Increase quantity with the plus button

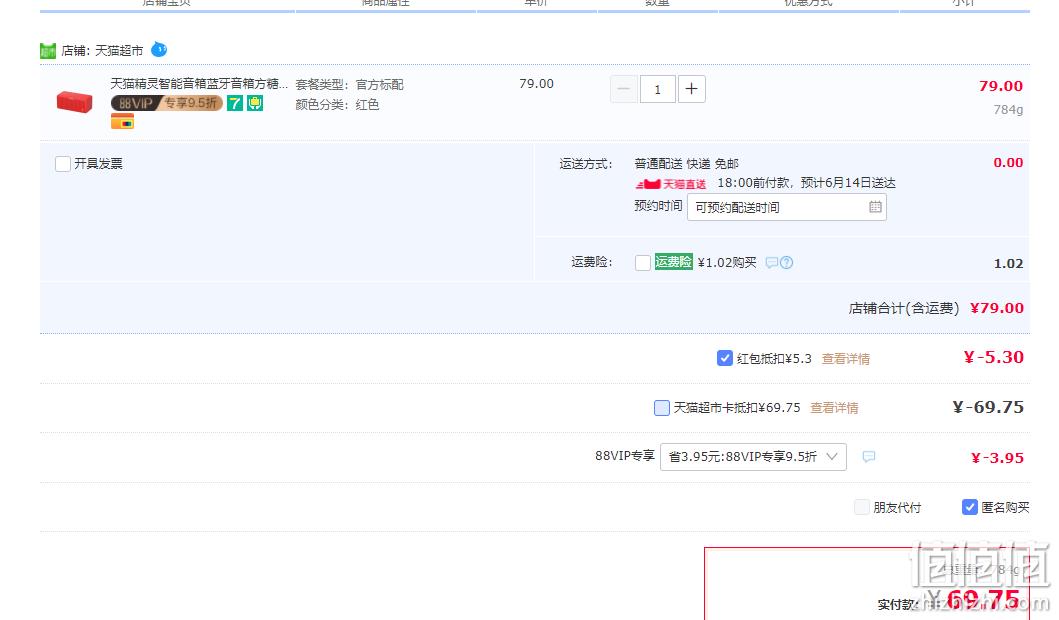pos(692,89)
